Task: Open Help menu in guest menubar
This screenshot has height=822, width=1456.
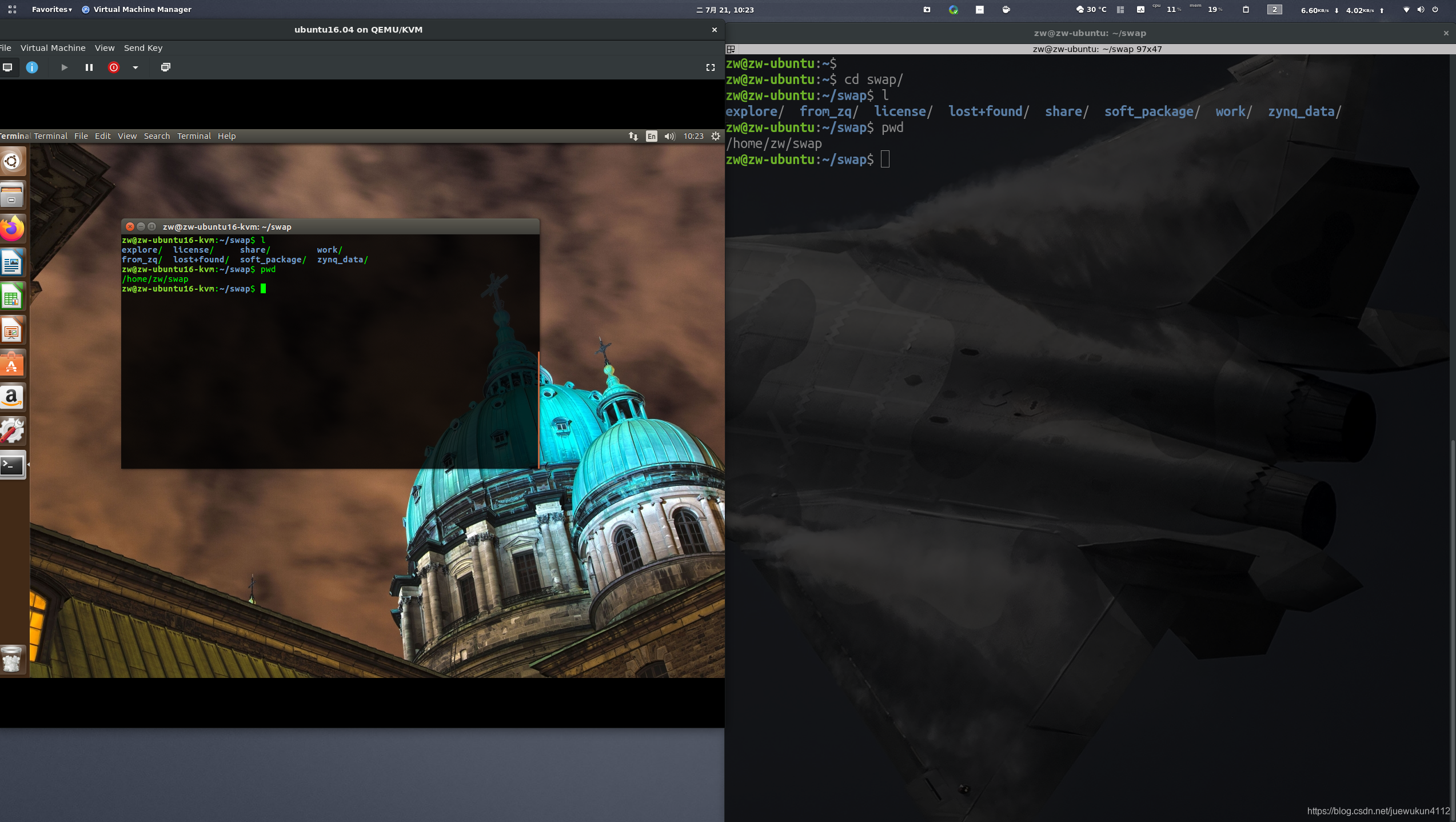Action: click(x=226, y=136)
